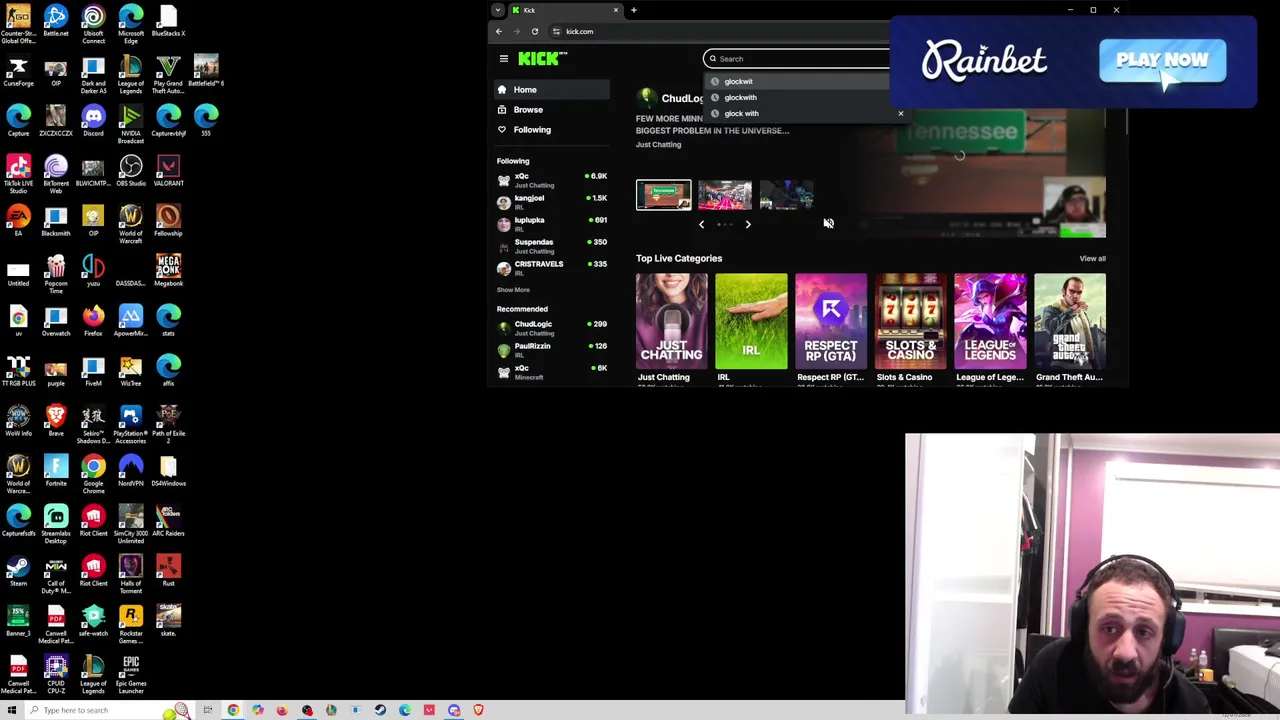Screen dimensions: 1280x720
Task: Expand the following list with Show More
Action: click(x=513, y=290)
